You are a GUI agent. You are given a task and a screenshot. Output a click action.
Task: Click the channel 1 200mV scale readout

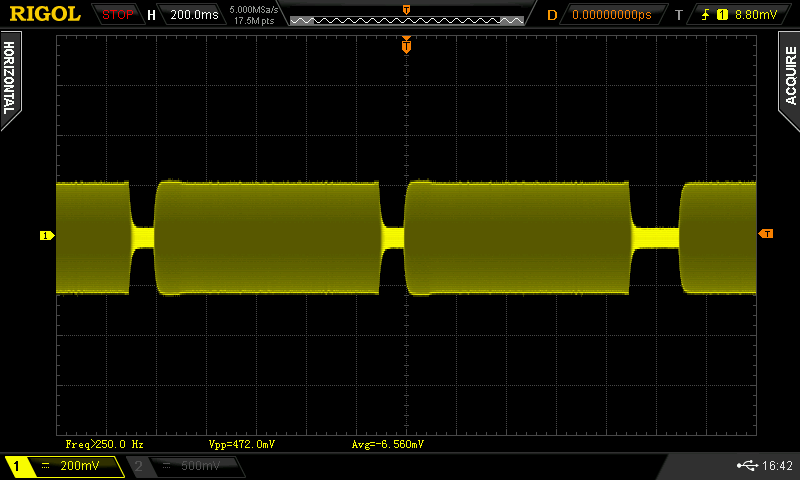(80, 466)
